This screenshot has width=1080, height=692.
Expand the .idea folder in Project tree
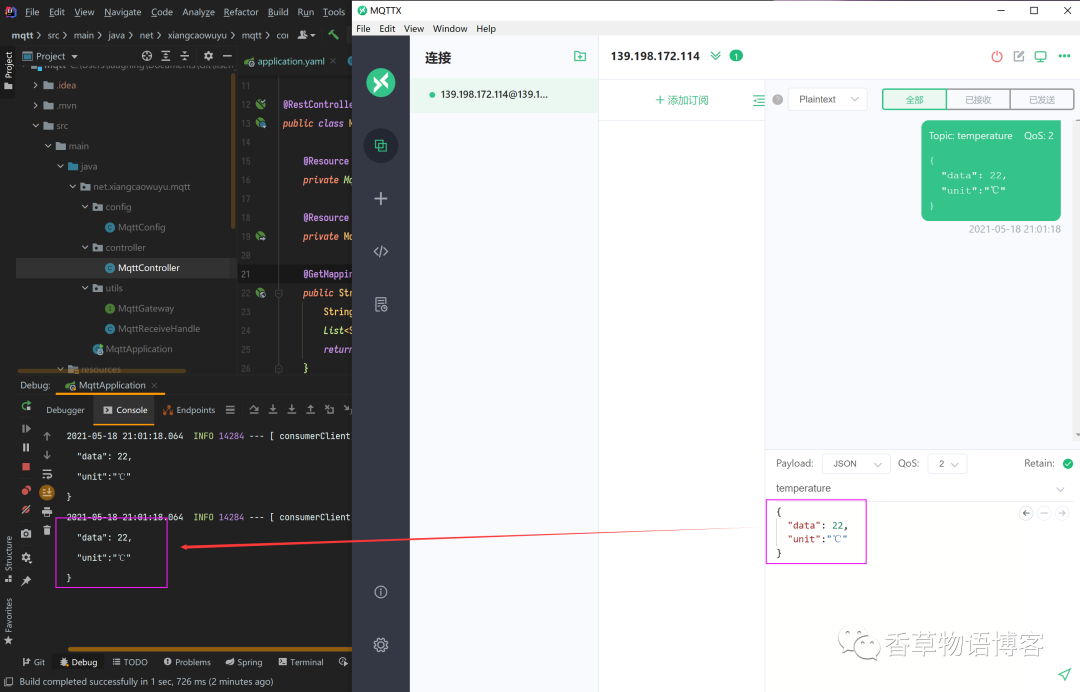click(x=36, y=85)
